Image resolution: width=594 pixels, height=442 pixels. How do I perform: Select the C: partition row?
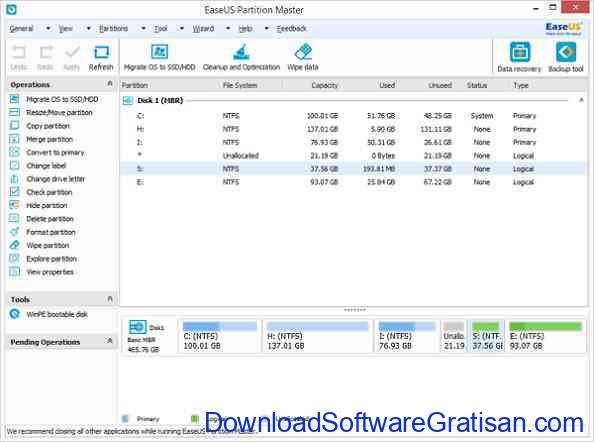pos(354,116)
